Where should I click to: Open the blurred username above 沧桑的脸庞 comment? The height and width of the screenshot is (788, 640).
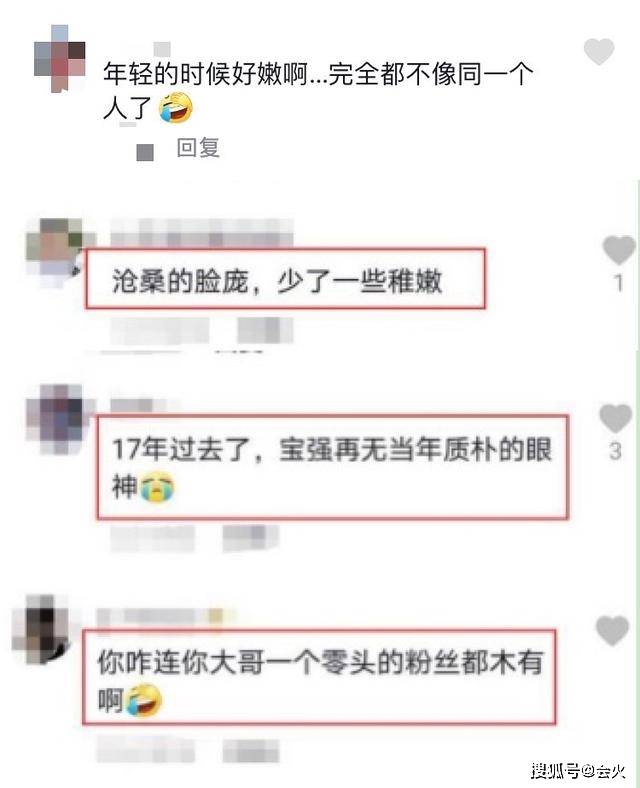(x=201, y=233)
